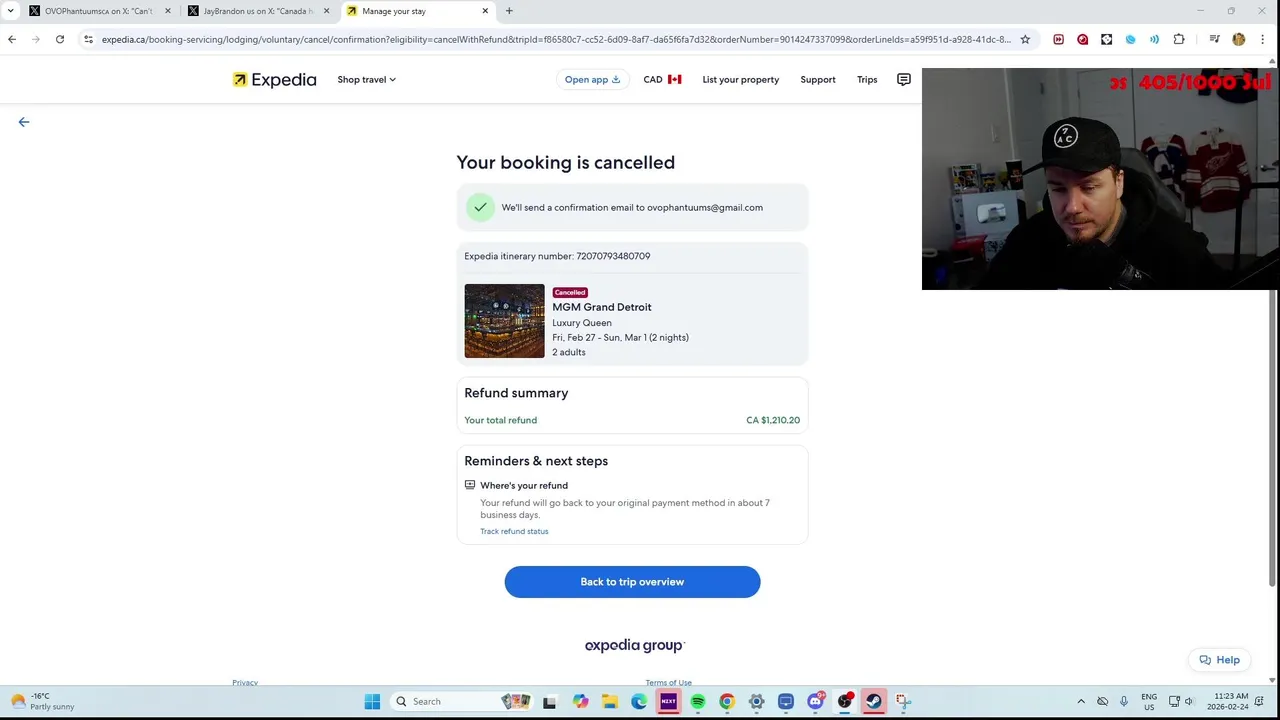1280x720 pixels.
Task: Click the expedia group footer logo
Action: click(x=634, y=646)
